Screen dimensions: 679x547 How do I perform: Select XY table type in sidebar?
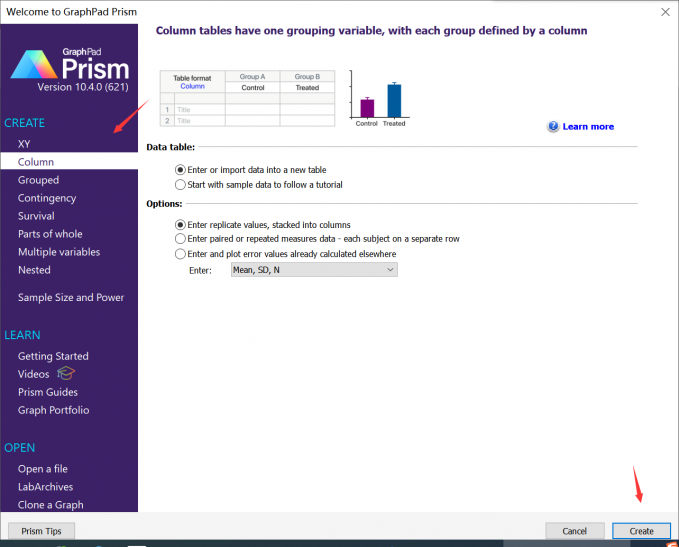pyautogui.click(x=24, y=144)
